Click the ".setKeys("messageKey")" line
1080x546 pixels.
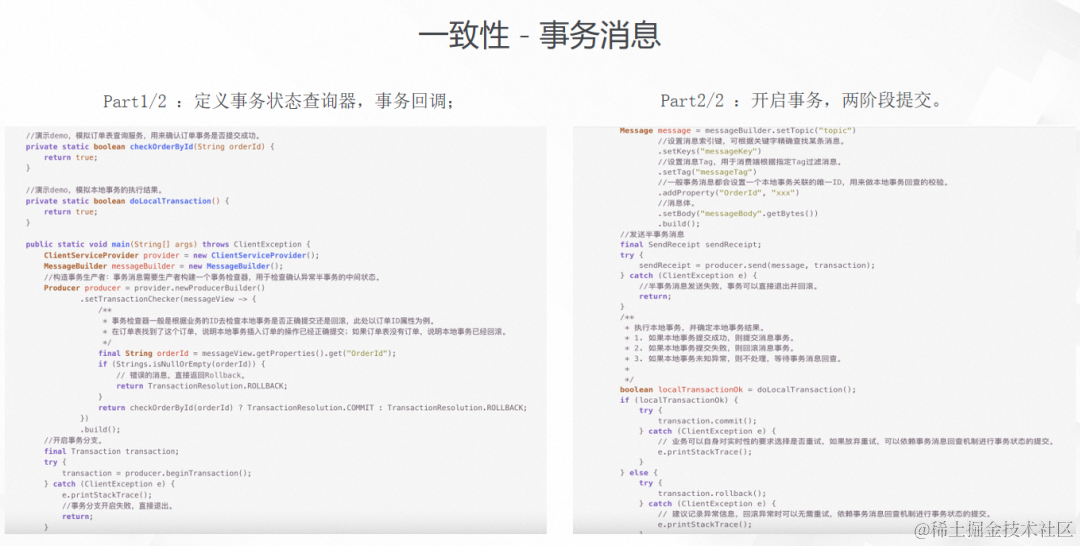click(709, 151)
